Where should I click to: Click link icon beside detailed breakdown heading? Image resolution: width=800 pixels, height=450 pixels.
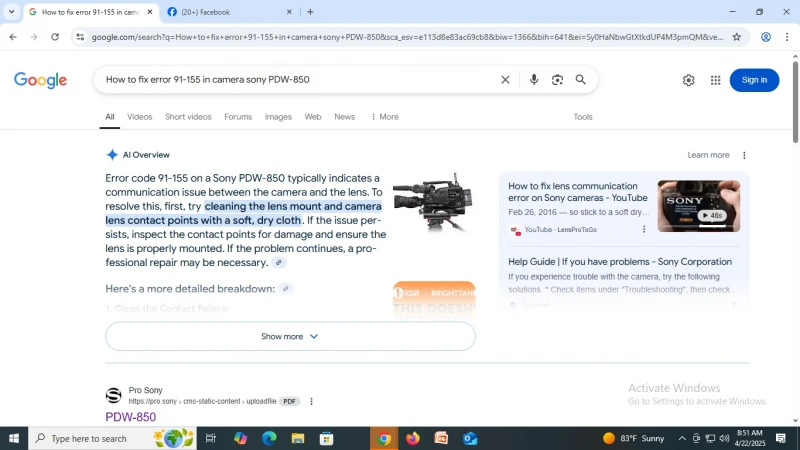pyautogui.click(x=286, y=289)
